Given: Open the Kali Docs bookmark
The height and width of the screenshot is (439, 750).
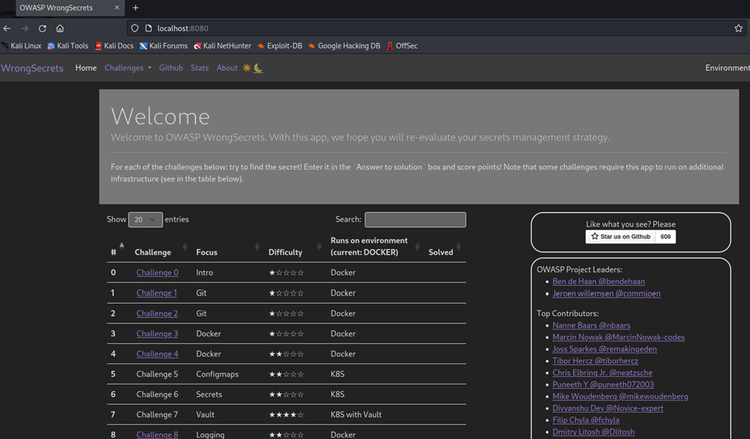Looking at the screenshot, I should pyautogui.click(x=114, y=46).
